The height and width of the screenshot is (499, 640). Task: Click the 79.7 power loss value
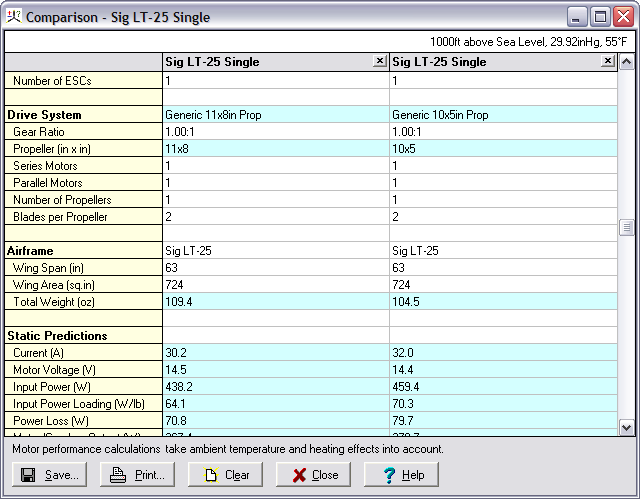402,421
